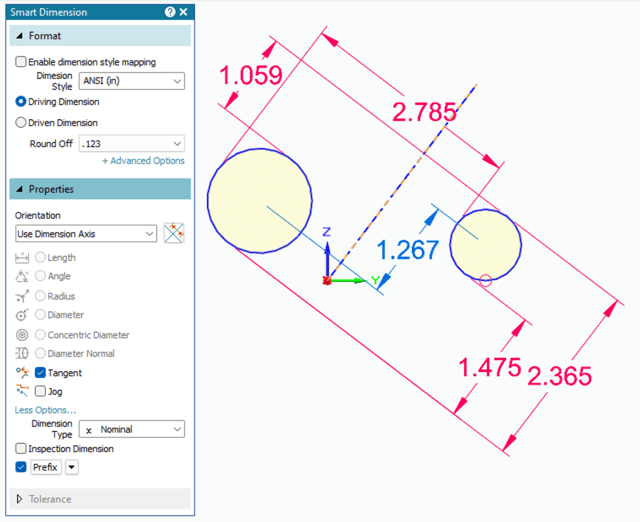Select the Diameter radio button
Image resolution: width=640 pixels, height=522 pixels.
point(40,314)
